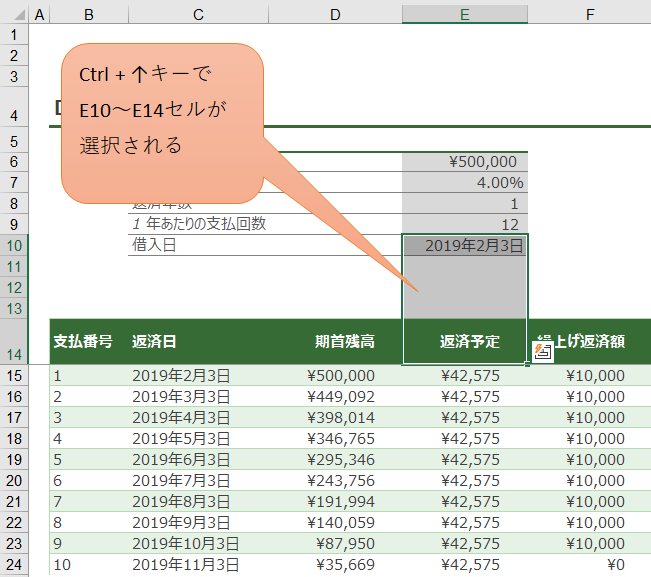651x577 pixels.
Task: Click the 2019年6月3日 date cell
Action: coord(198,460)
